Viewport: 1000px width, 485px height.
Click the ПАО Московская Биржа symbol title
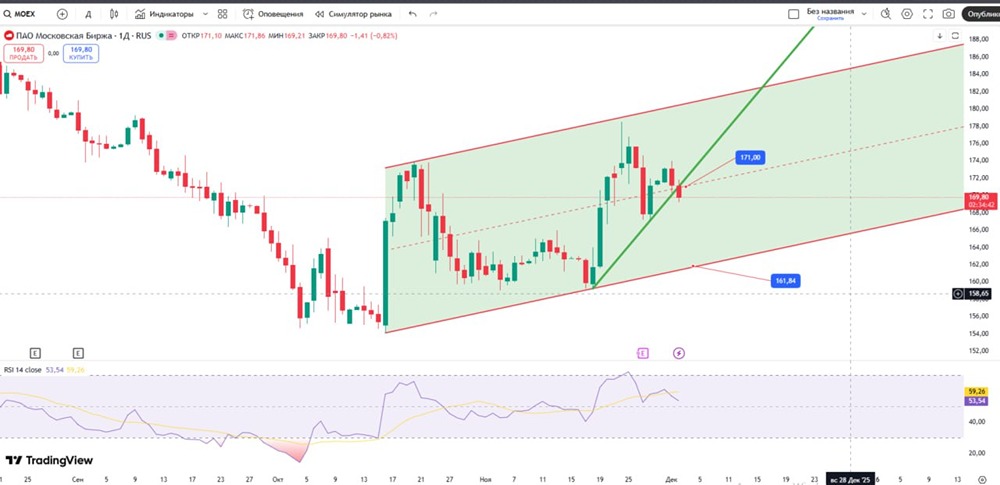click(82, 36)
